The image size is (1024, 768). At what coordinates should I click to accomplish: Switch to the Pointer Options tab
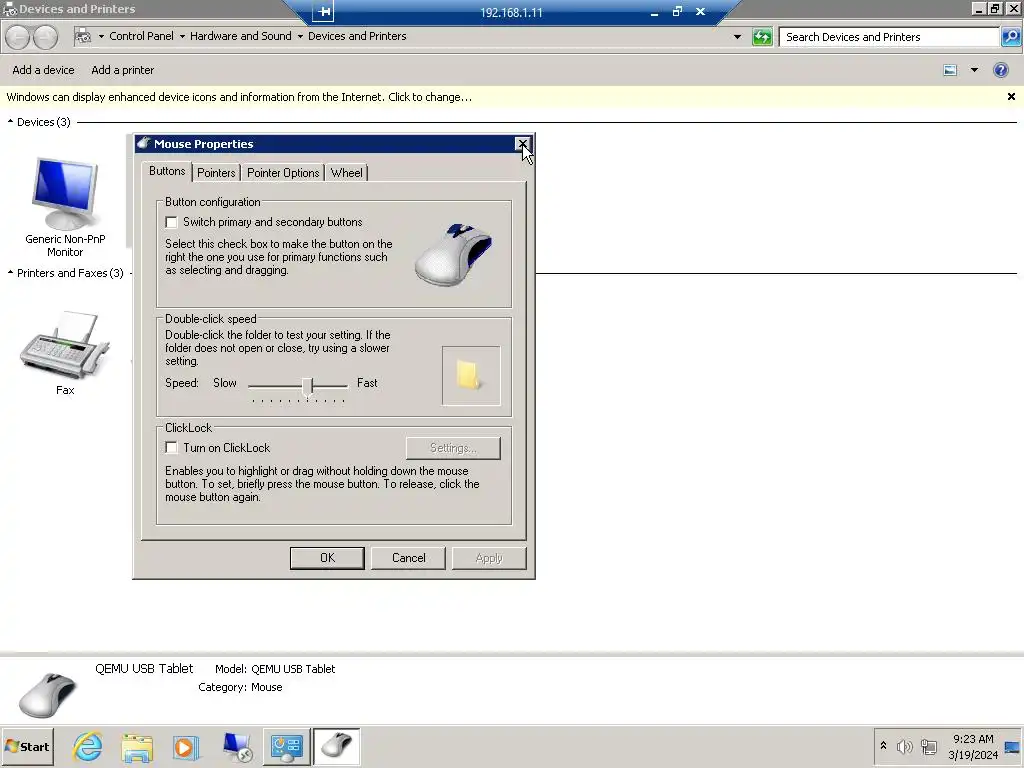click(283, 173)
